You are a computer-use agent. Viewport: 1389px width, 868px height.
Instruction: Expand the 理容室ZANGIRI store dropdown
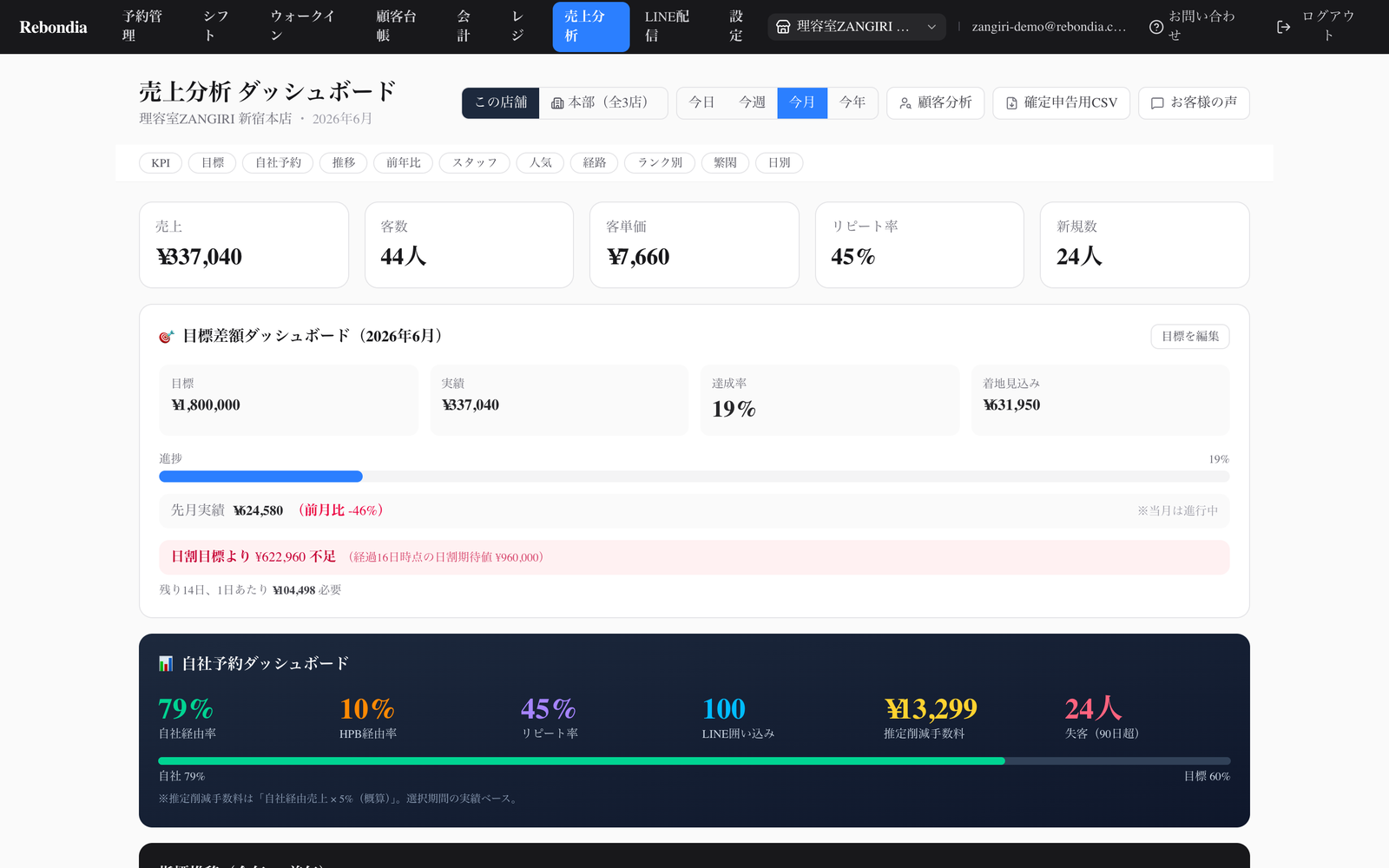pos(856,27)
